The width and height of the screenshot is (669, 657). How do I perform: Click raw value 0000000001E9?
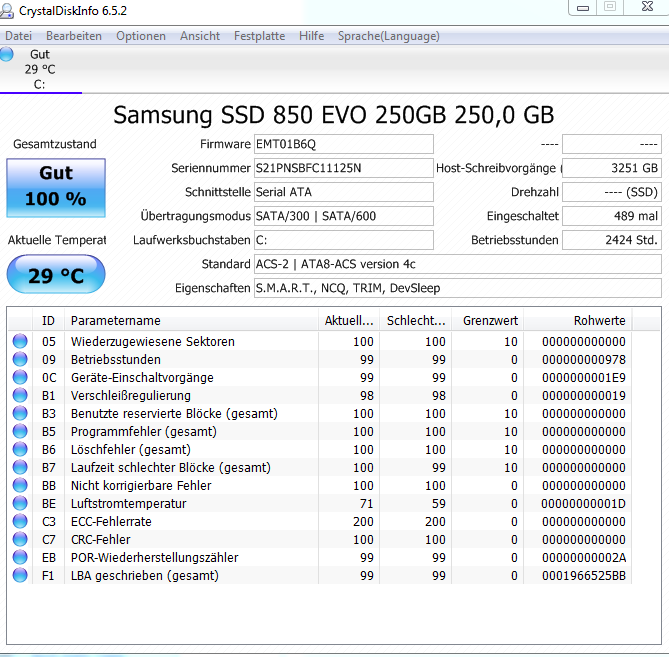pyautogui.click(x=584, y=378)
